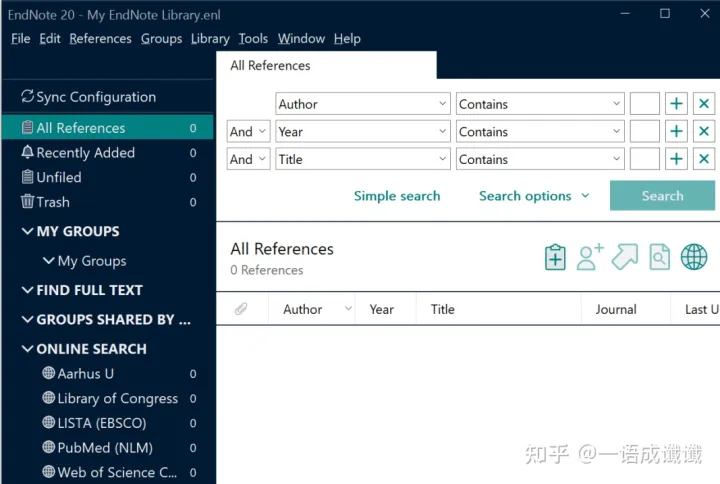Screen dimensions: 720x484
Task: Open Search options dropdown
Action: (x=534, y=196)
